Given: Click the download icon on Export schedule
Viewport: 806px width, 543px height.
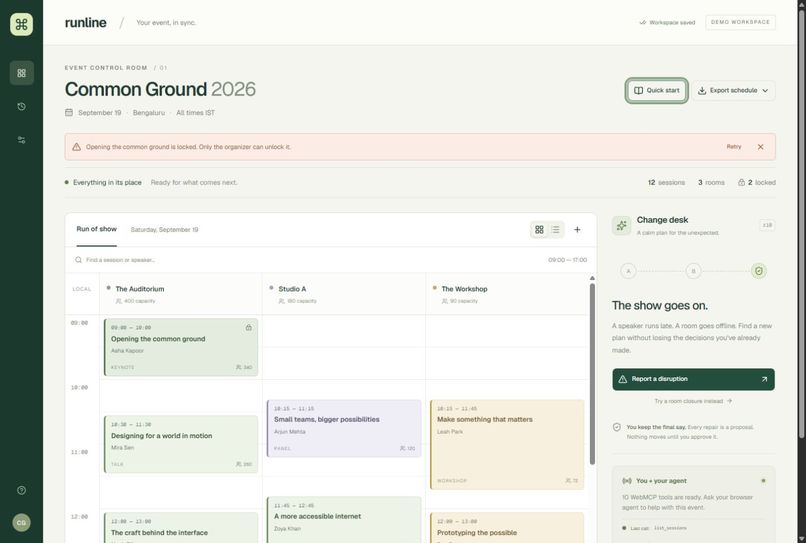Looking at the screenshot, I should pyautogui.click(x=702, y=90).
